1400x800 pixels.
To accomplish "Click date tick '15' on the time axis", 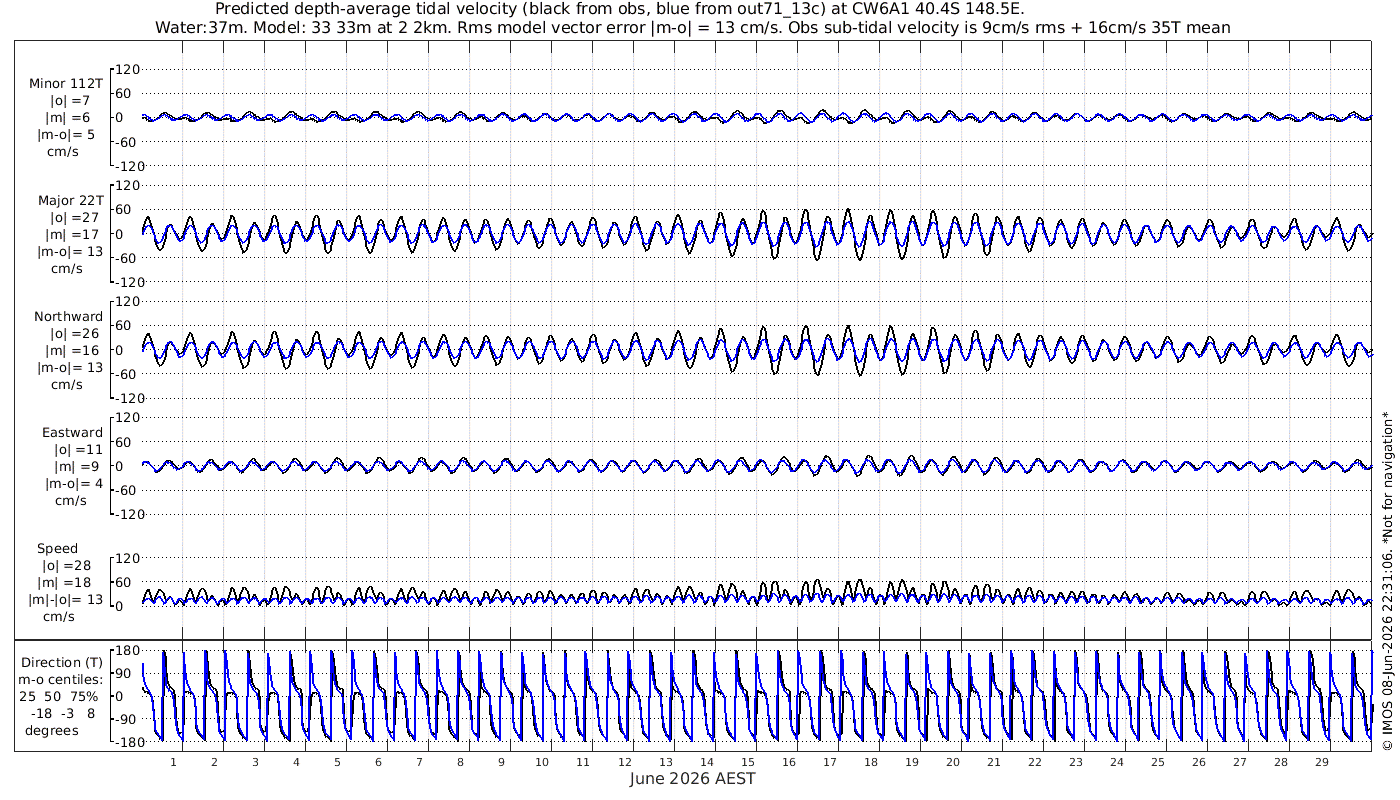I will 748,761.
